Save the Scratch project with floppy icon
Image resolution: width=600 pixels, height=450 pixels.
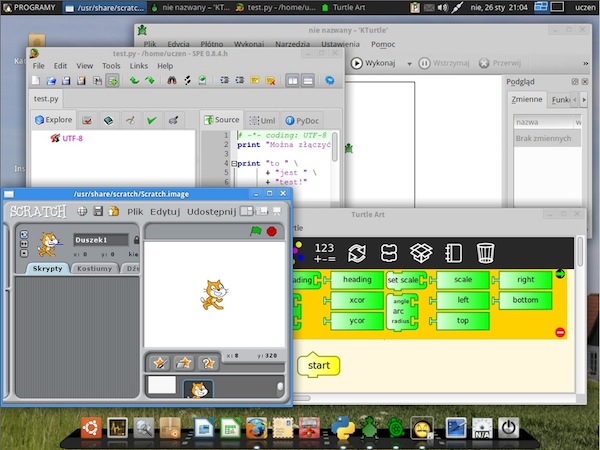98,211
